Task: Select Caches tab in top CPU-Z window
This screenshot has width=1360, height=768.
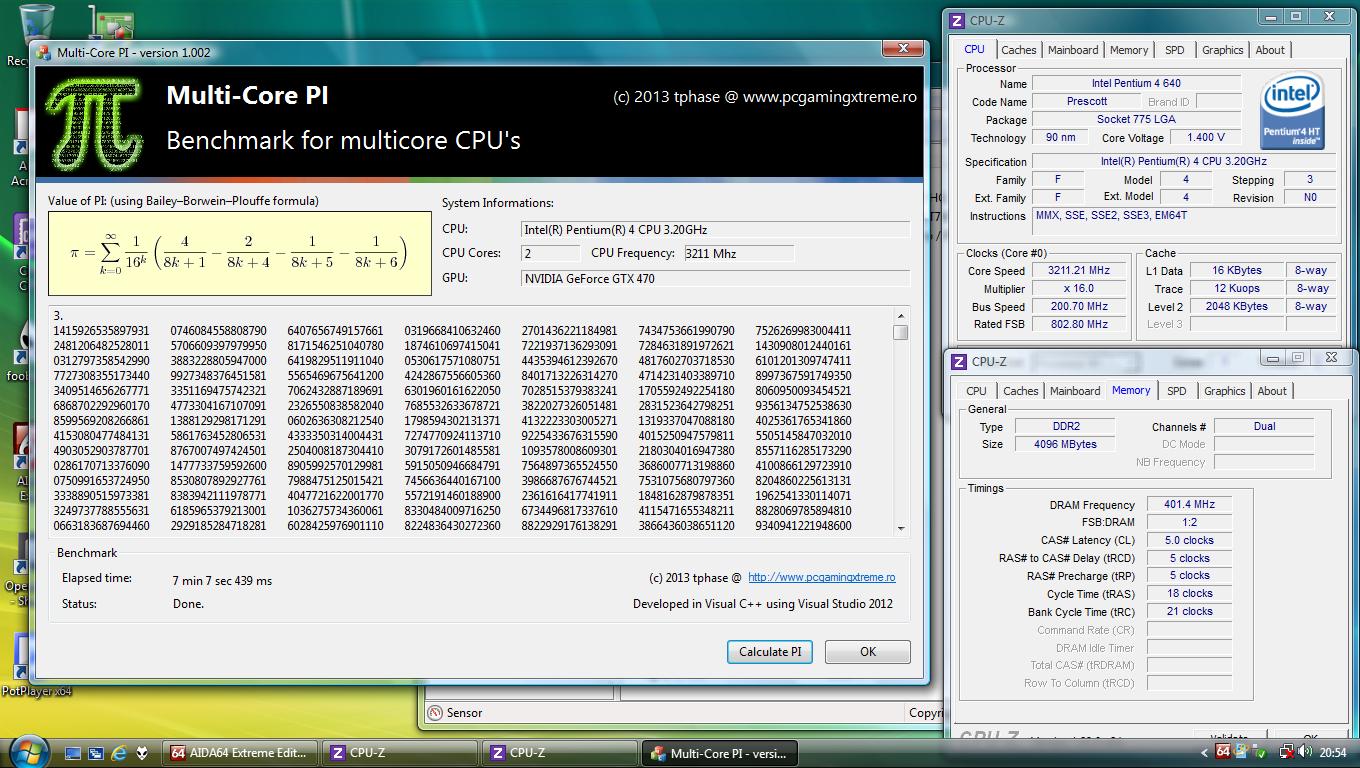Action: tap(1019, 50)
